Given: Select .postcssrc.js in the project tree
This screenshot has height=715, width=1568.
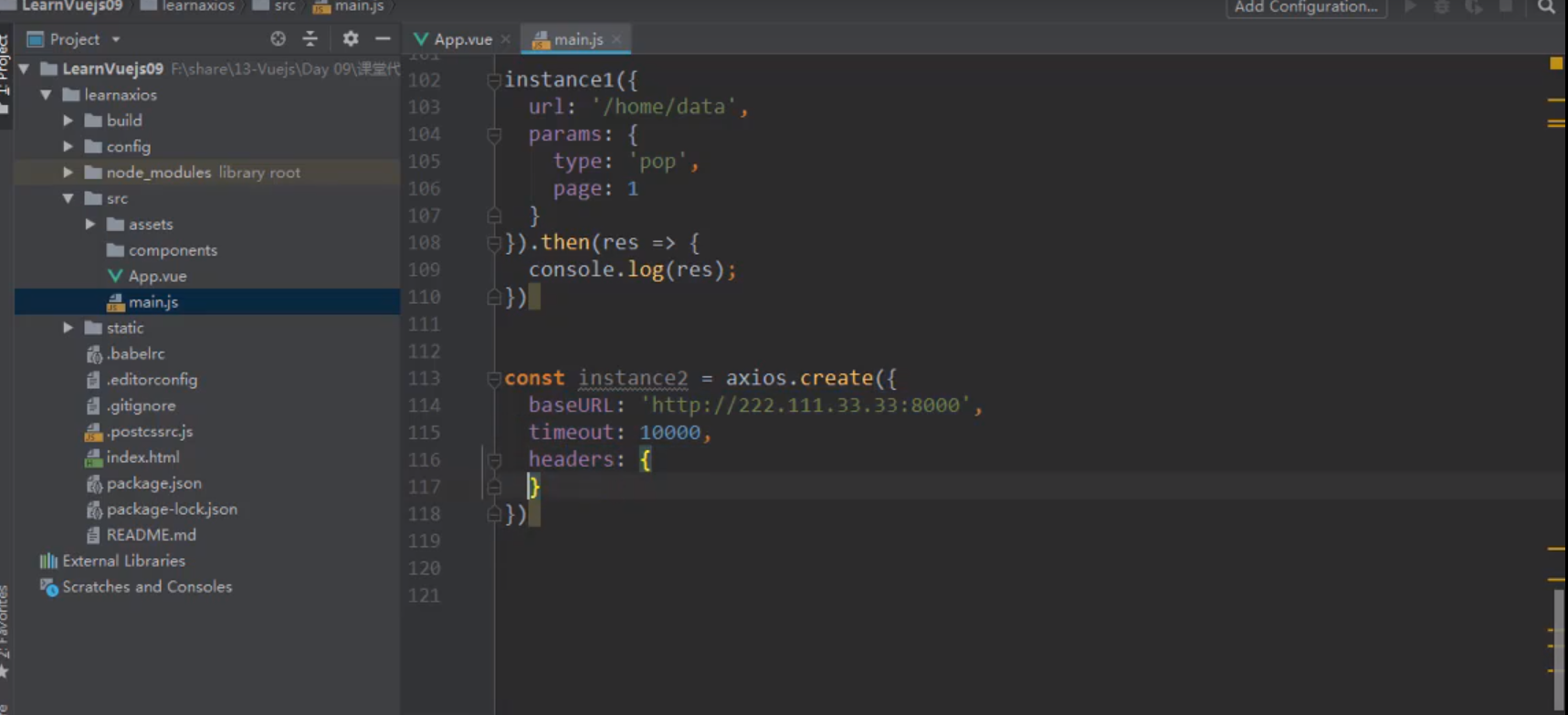Looking at the screenshot, I should pyautogui.click(x=150, y=431).
